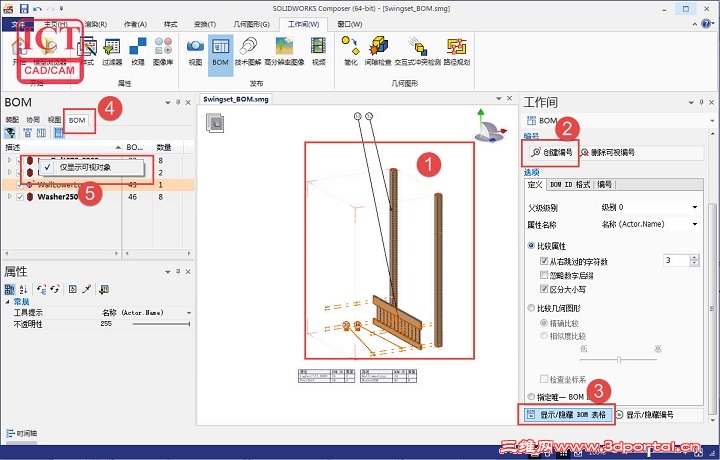The width and height of the screenshot is (720, 460).
Task: Open the 窗口(W) ribbon tab
Action: click(349, 24)
